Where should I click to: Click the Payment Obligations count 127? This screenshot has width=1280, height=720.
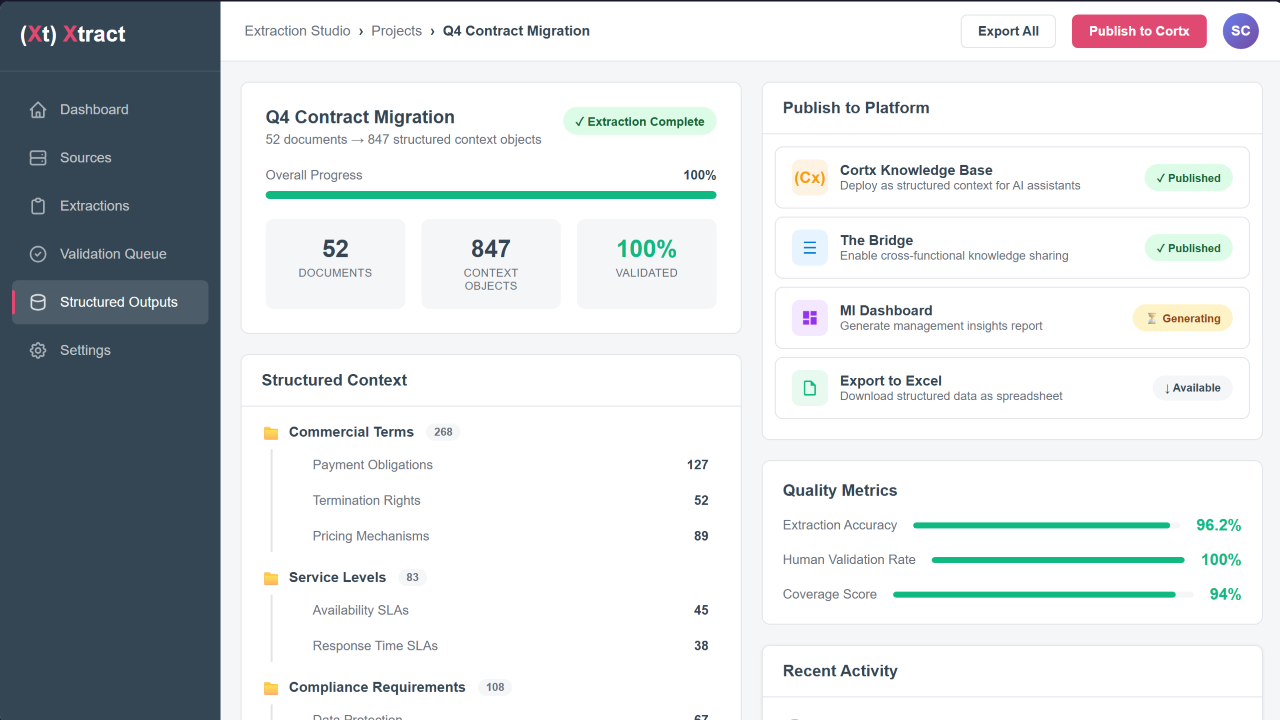(x=698, y=465)
